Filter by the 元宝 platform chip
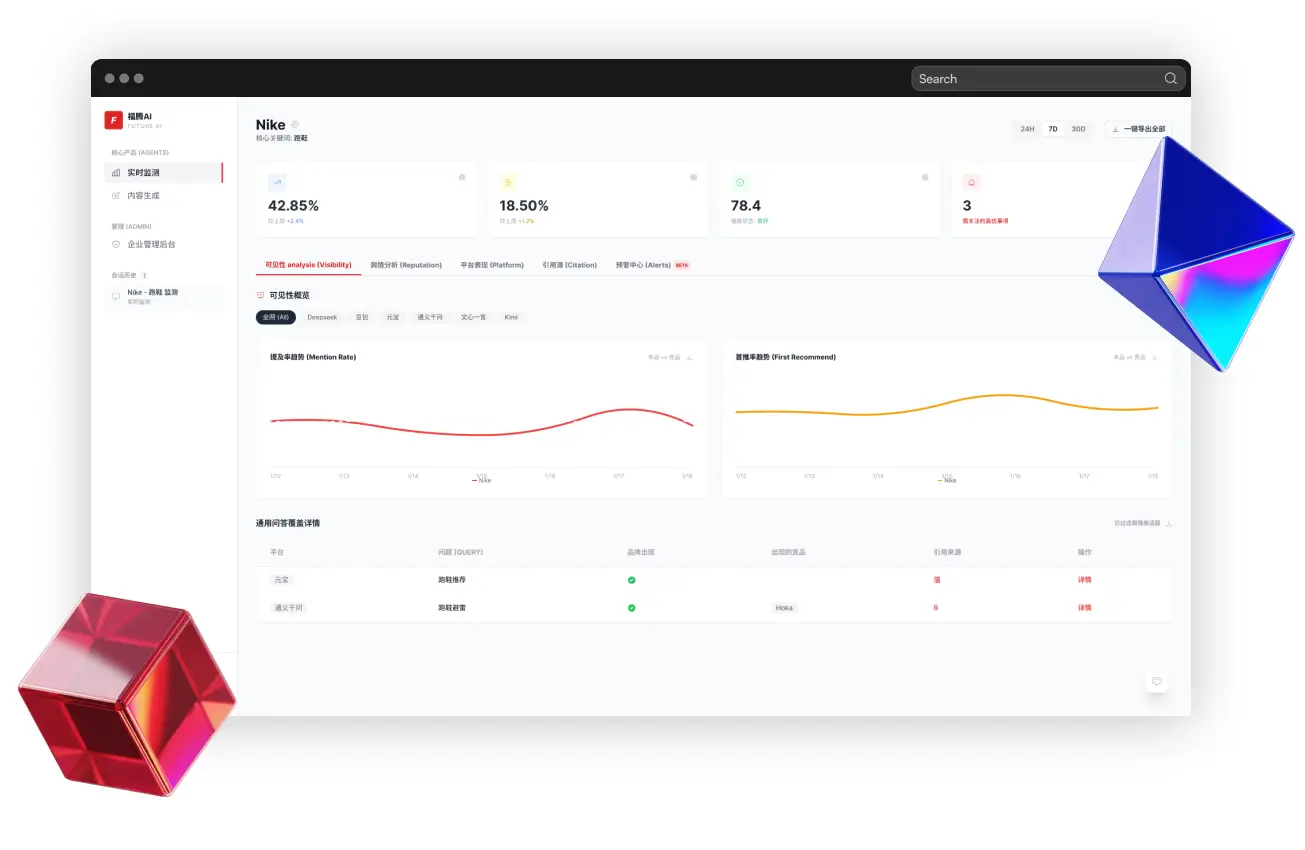Screen dimensions: 1305x850 (393, 317)
